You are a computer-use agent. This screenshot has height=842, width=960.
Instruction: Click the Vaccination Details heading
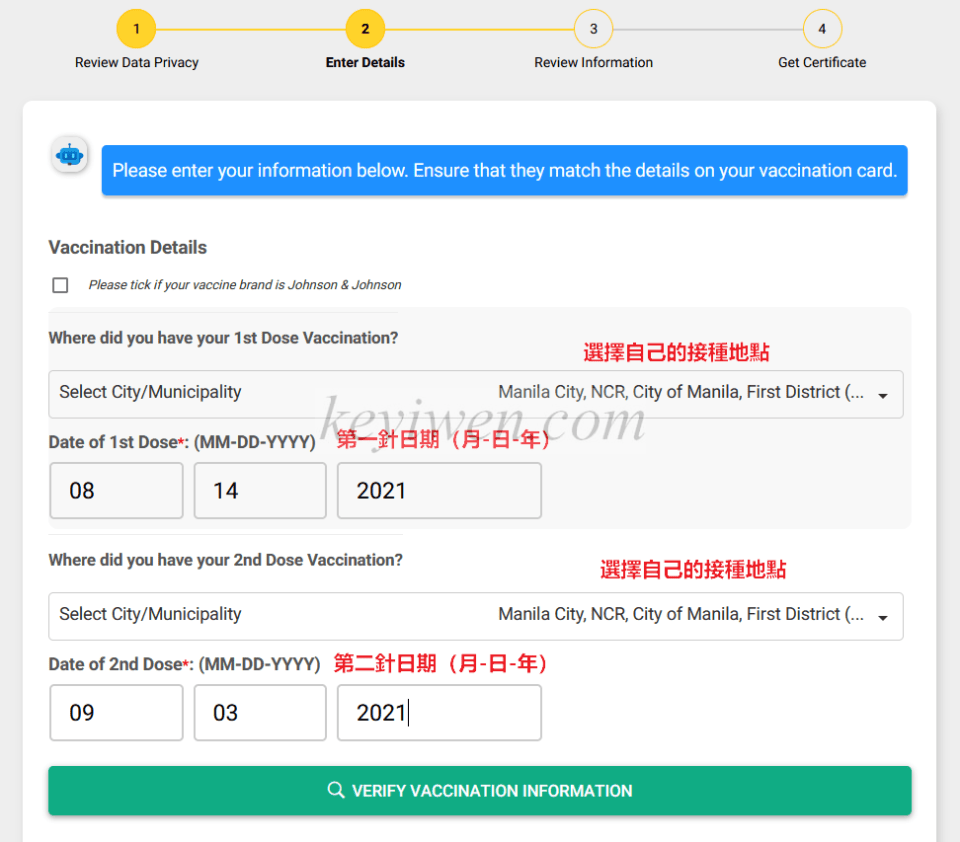point(128,247)
